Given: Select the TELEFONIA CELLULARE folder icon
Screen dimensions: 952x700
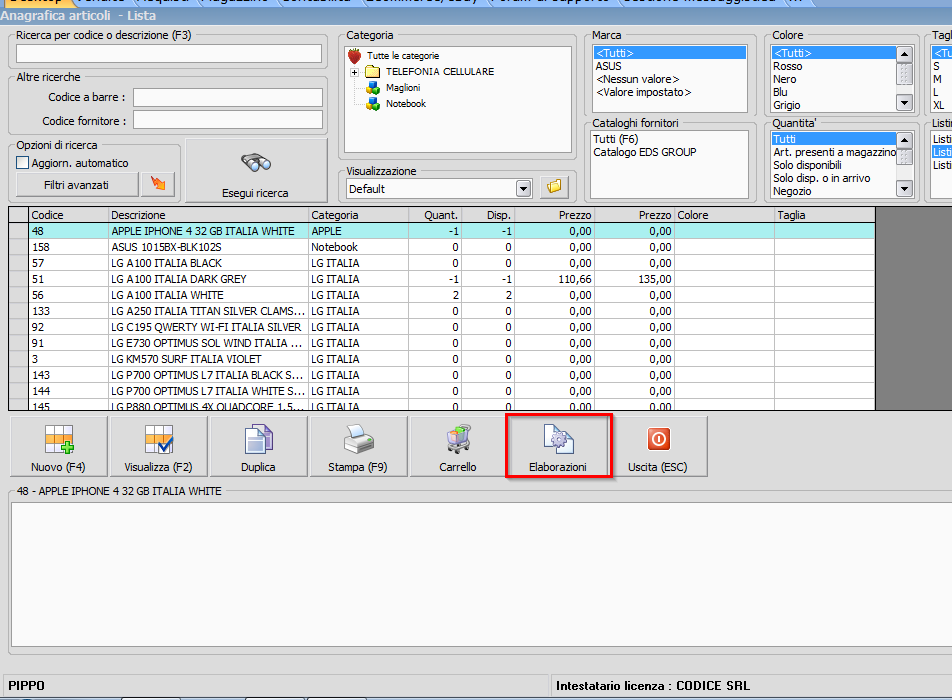Looking at the screenshot, I should pyautogui.click(x=373, y=72).
